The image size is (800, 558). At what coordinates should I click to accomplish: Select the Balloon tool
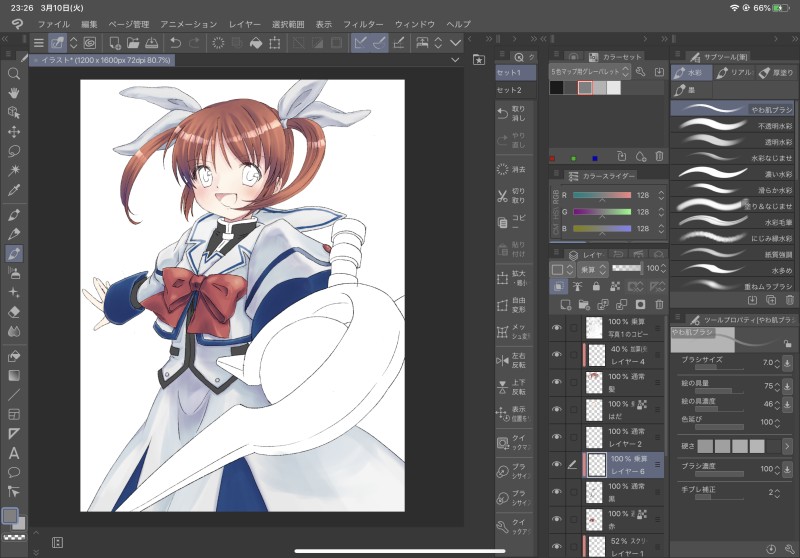pos(14,472)
